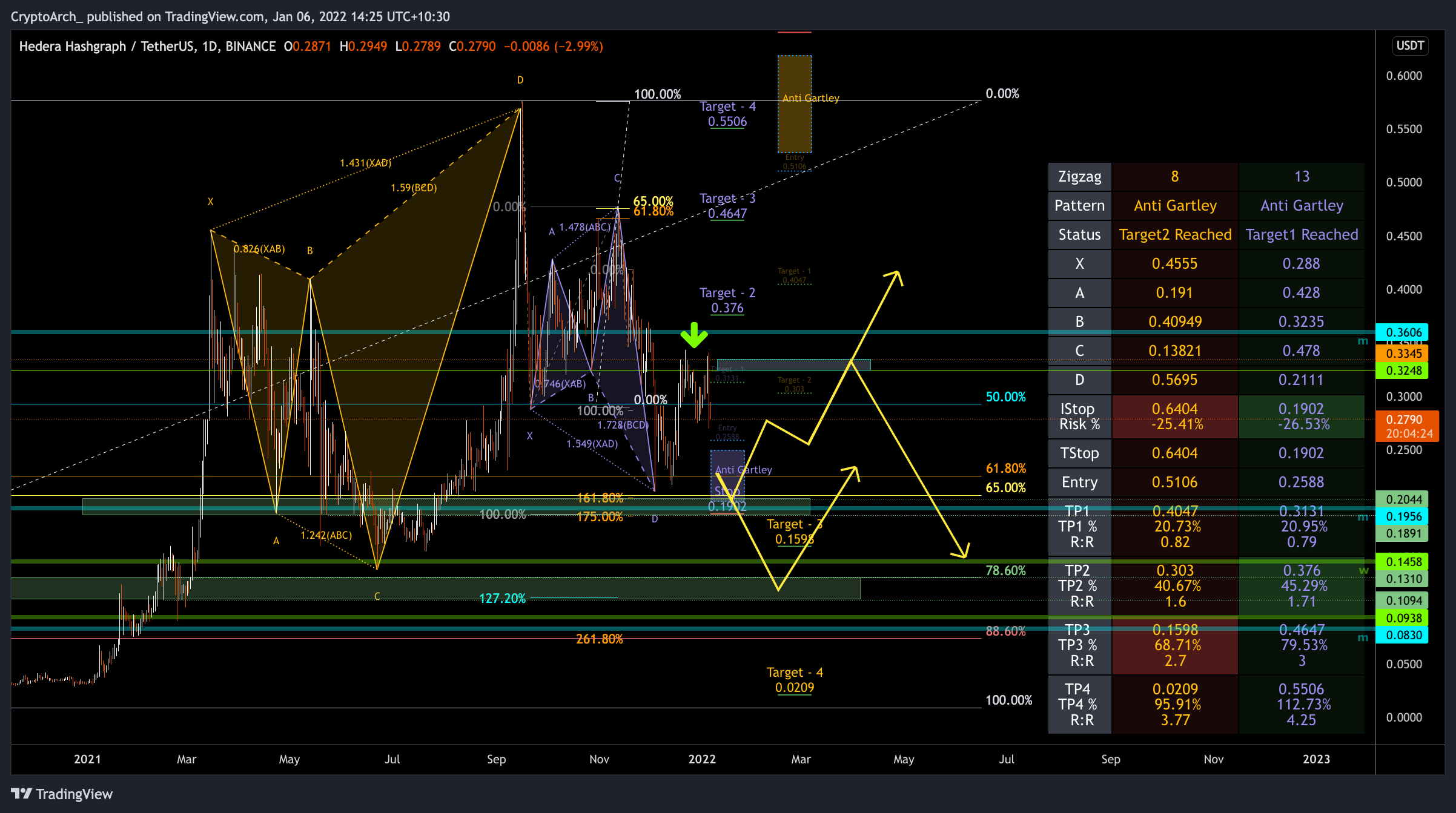Click the Zigzag header cell in table
Image resolution: width=1456 pixels, height=813 pixels.
click(x=1079, y=176)
